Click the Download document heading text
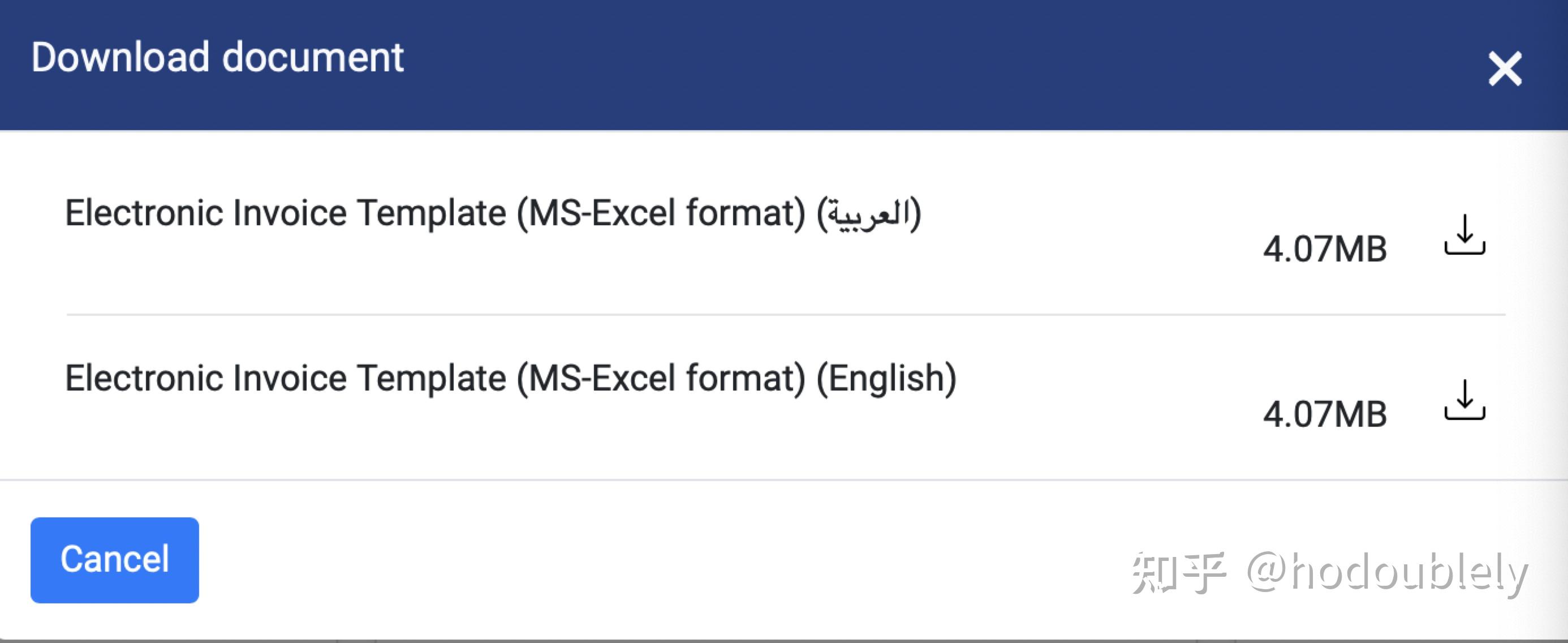Screen dimensions: 1568x643 click(x=217, y=57)
